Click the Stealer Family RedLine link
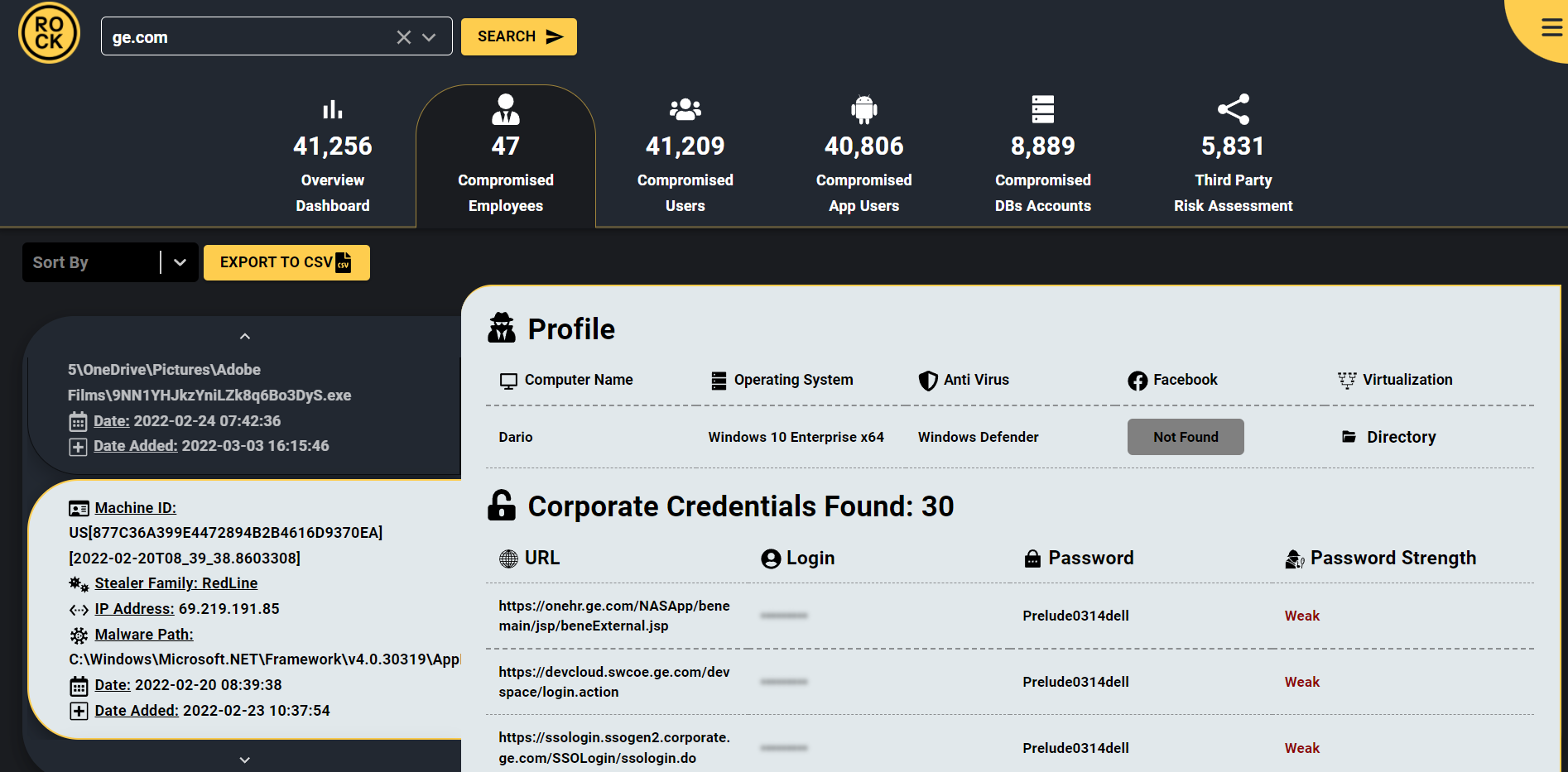The width and height of the screenshot is (1568, 772). coord(176,583)
